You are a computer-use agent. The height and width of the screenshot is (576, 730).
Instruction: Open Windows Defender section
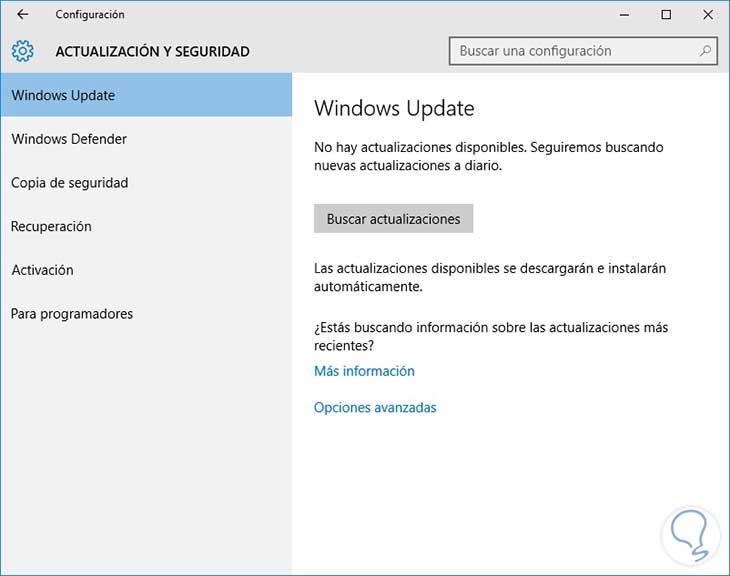pos(146,139)
